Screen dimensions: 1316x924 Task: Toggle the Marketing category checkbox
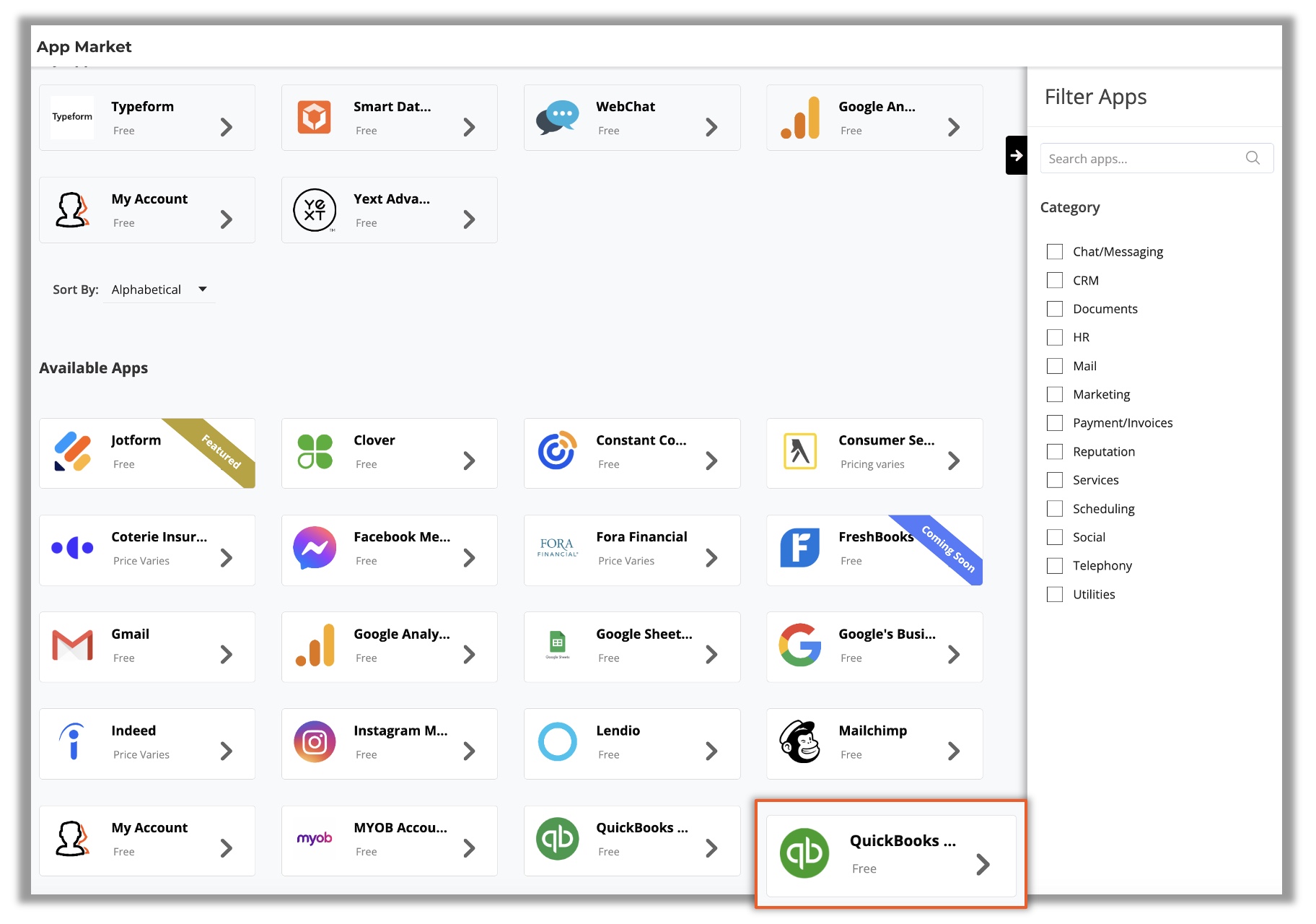click(1055, 394)
